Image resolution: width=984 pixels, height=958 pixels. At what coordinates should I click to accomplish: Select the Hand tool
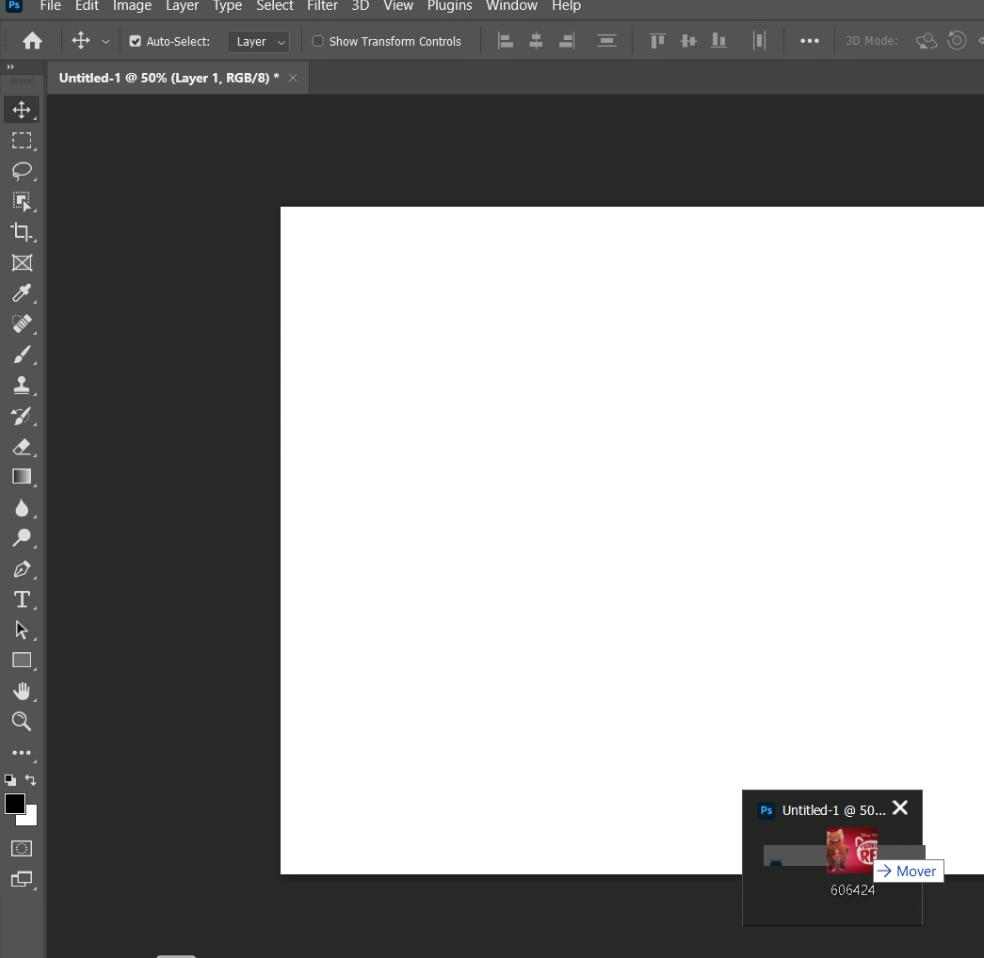(21, 691)
